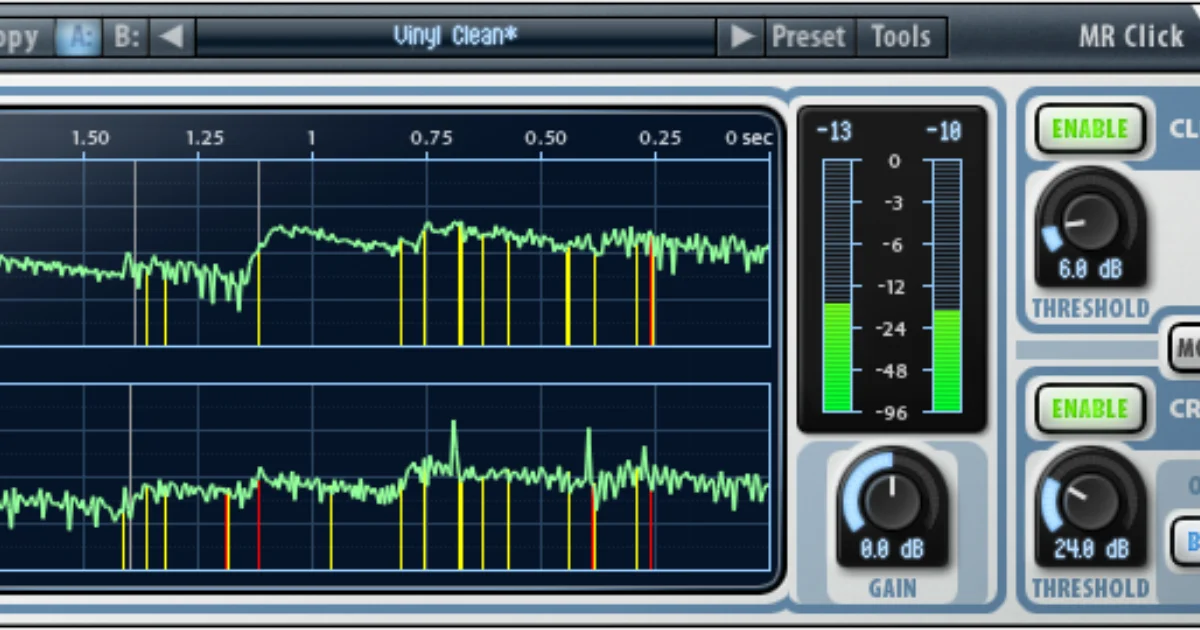Click the 24.0 dB threshold value readout

point(1092,550)
